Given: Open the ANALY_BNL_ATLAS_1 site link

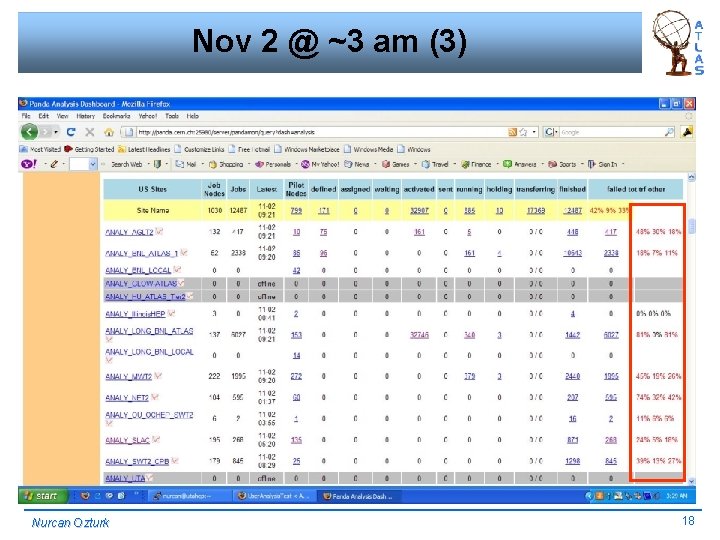Looking at the screenshot, I should (141, 253).
